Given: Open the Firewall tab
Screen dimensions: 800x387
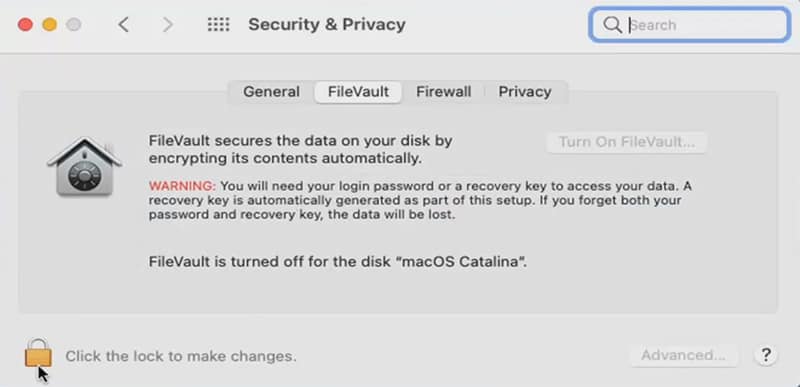Looking at the screenshot, I should coord(443,92).
